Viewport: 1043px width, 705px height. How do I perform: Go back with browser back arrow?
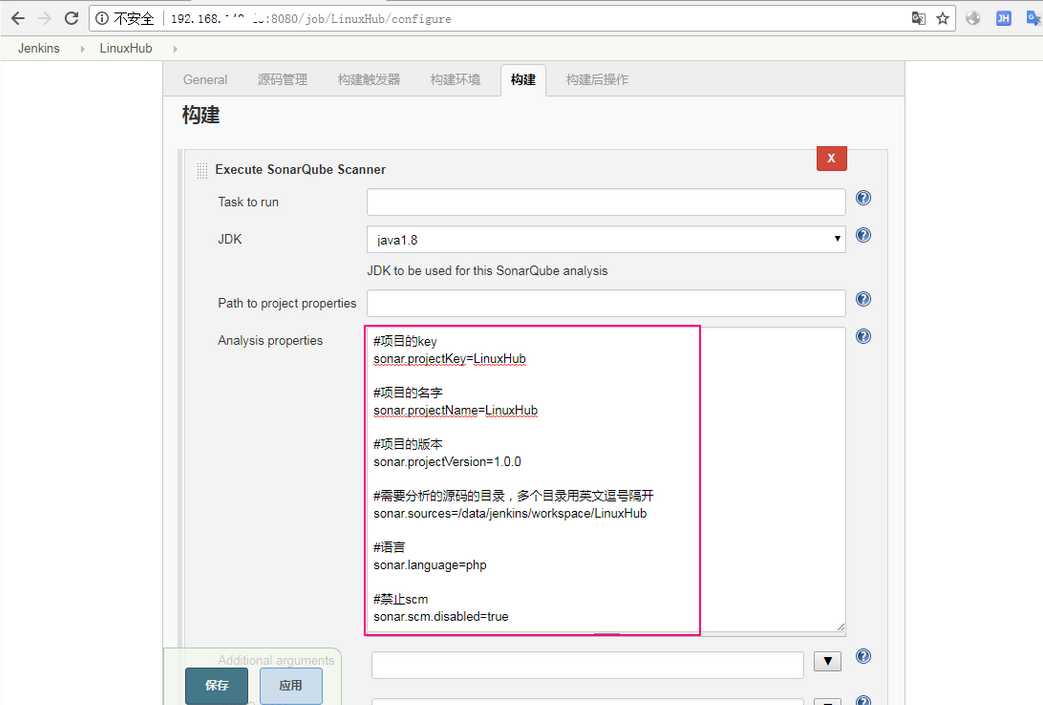[x=18, y=19]
